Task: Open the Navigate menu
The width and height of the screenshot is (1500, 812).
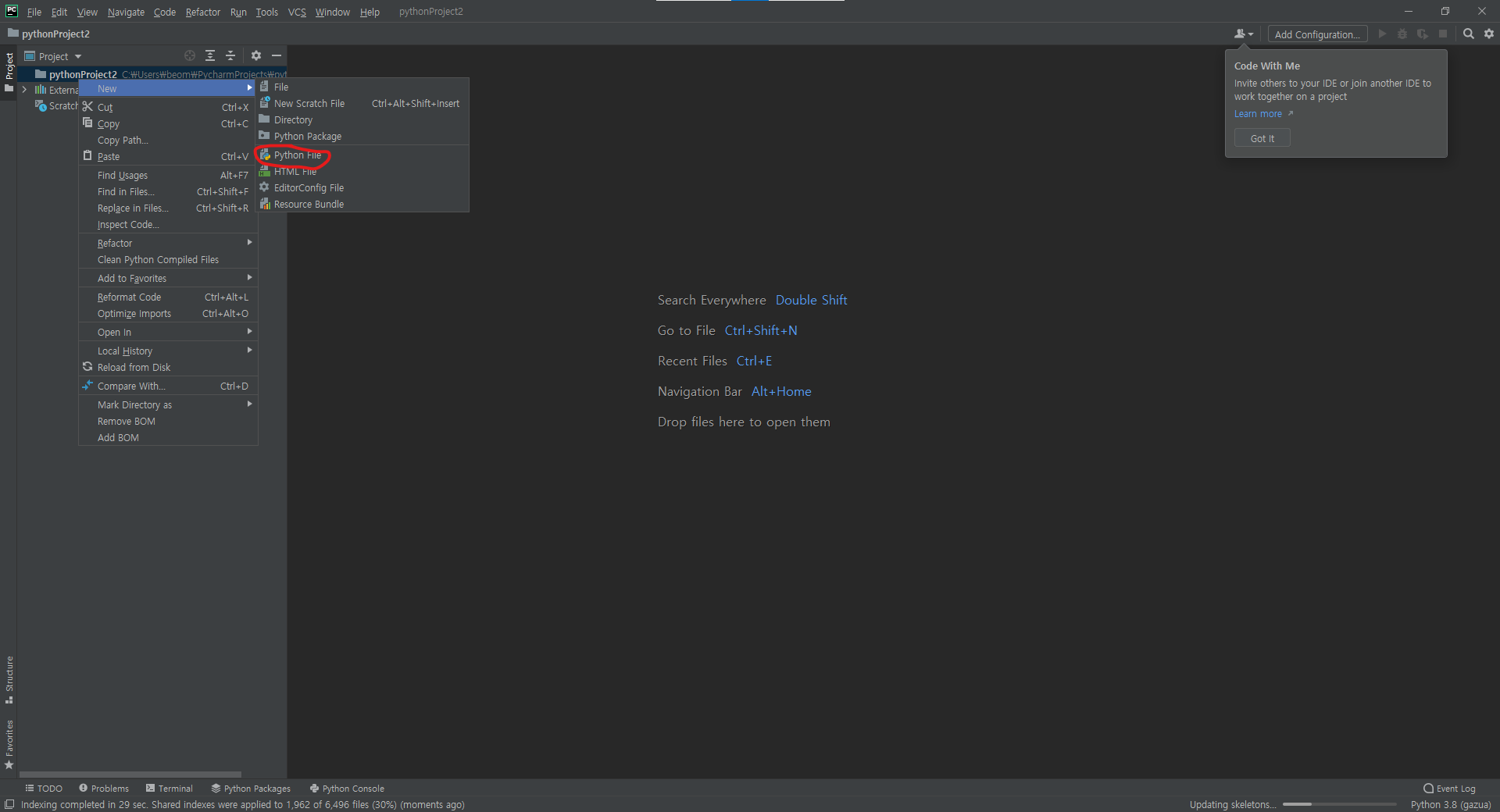Action: coord(126,12)
